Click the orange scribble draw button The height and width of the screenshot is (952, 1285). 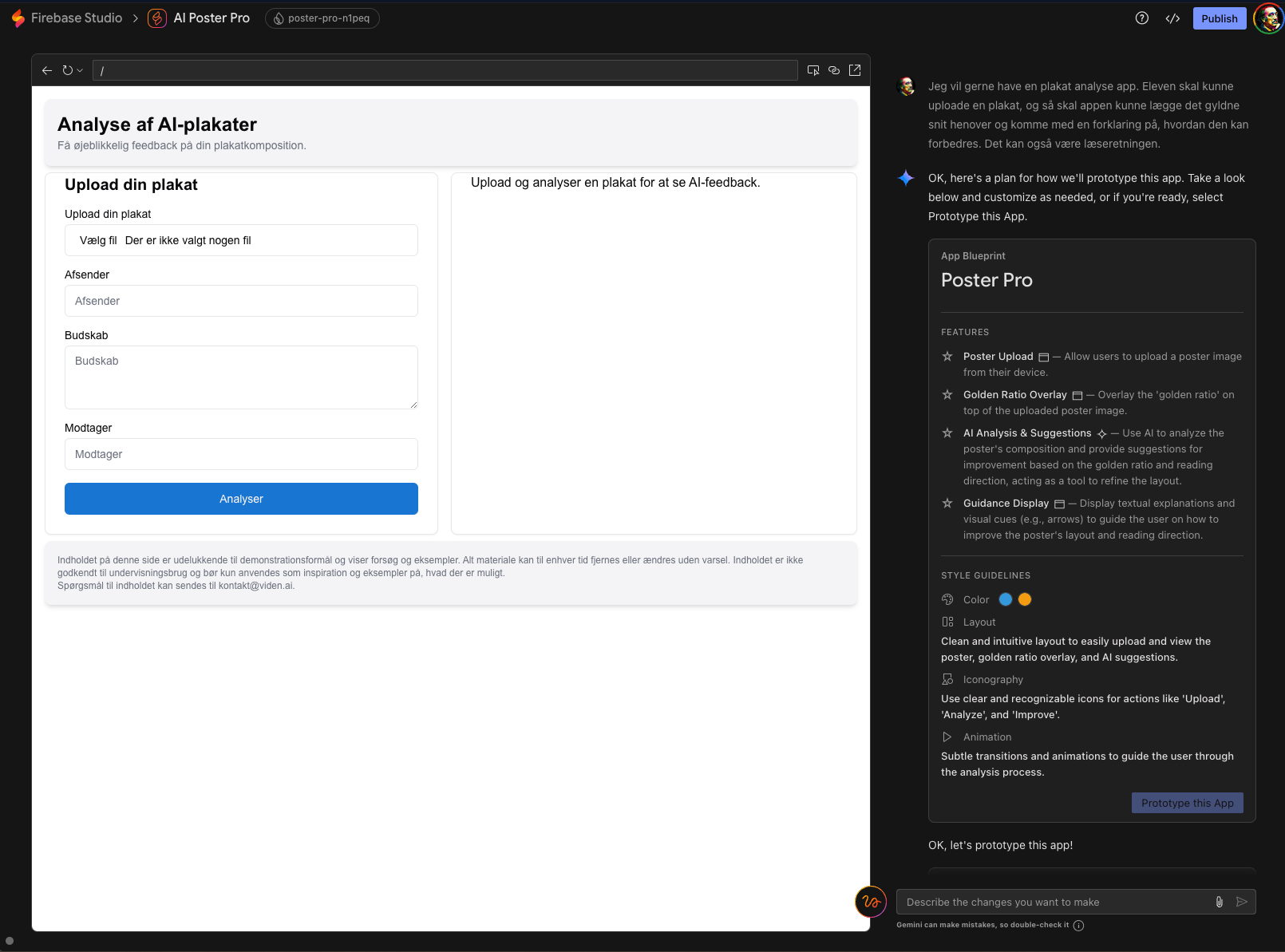click(871, 902)
